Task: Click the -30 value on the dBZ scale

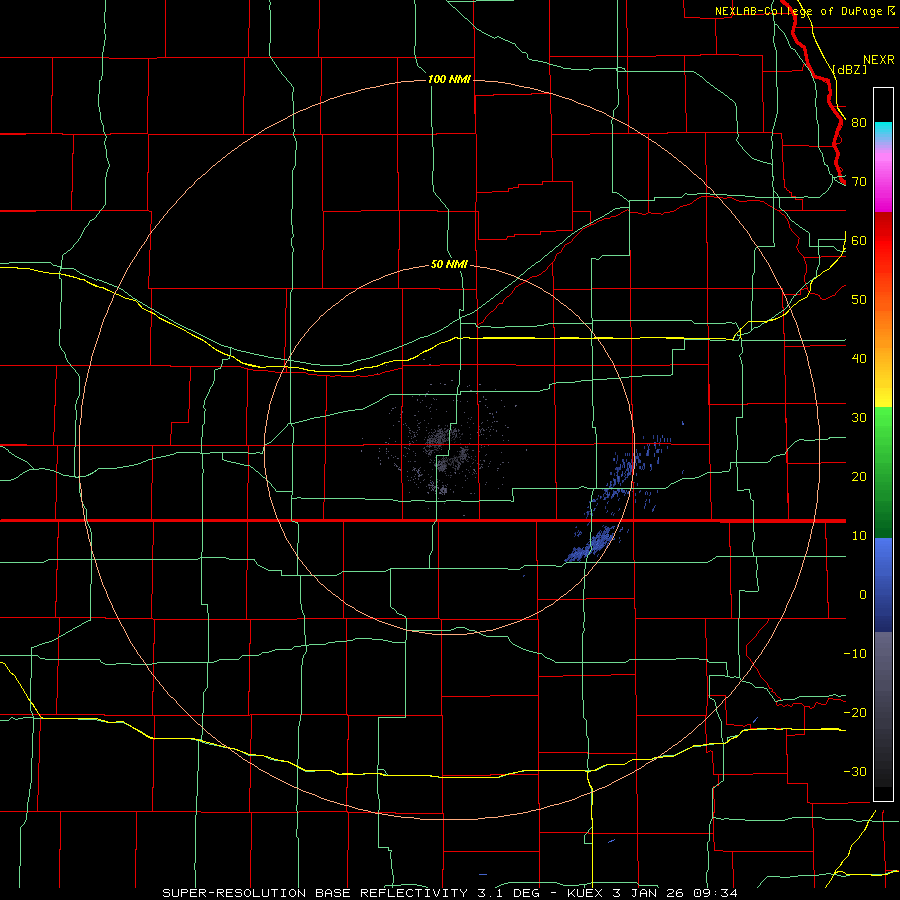Action: click(x=855, y=772)
